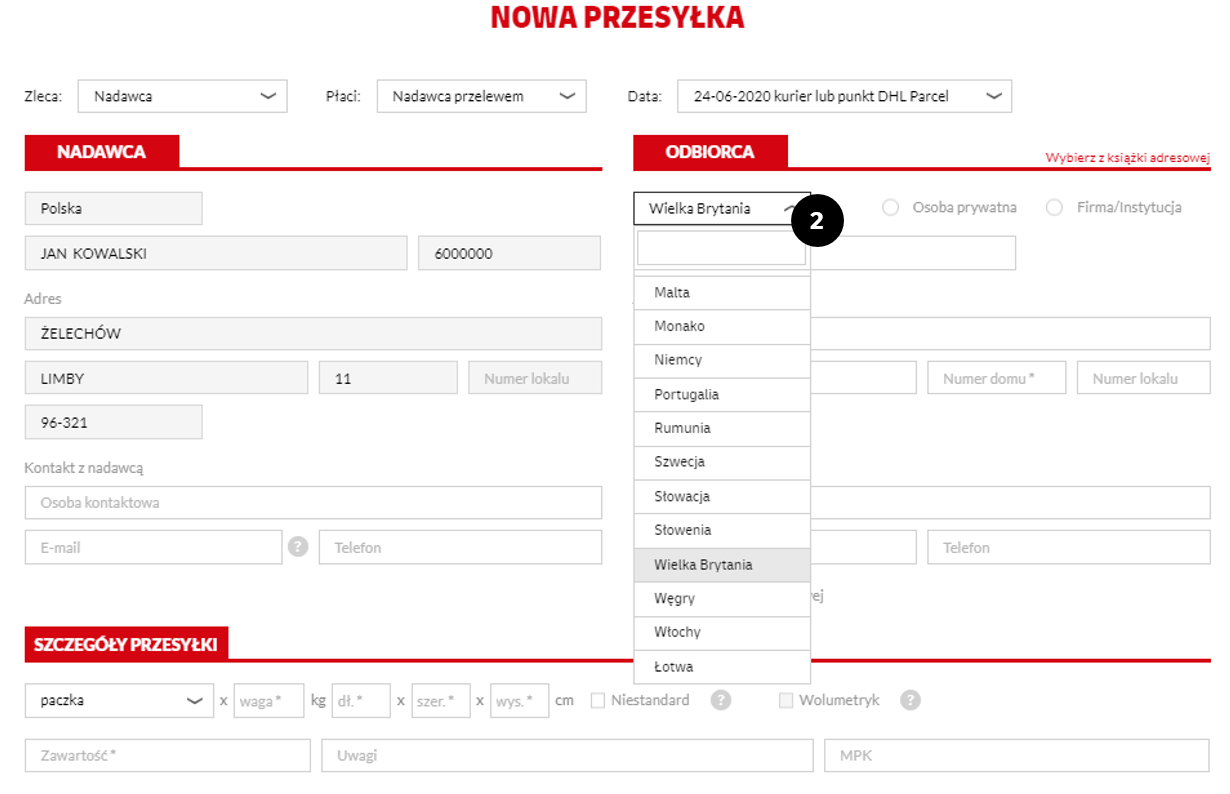1230x794 pixels.
Task: Click the wys. height field
Action: pyautogui.click(x=519, y=701)
